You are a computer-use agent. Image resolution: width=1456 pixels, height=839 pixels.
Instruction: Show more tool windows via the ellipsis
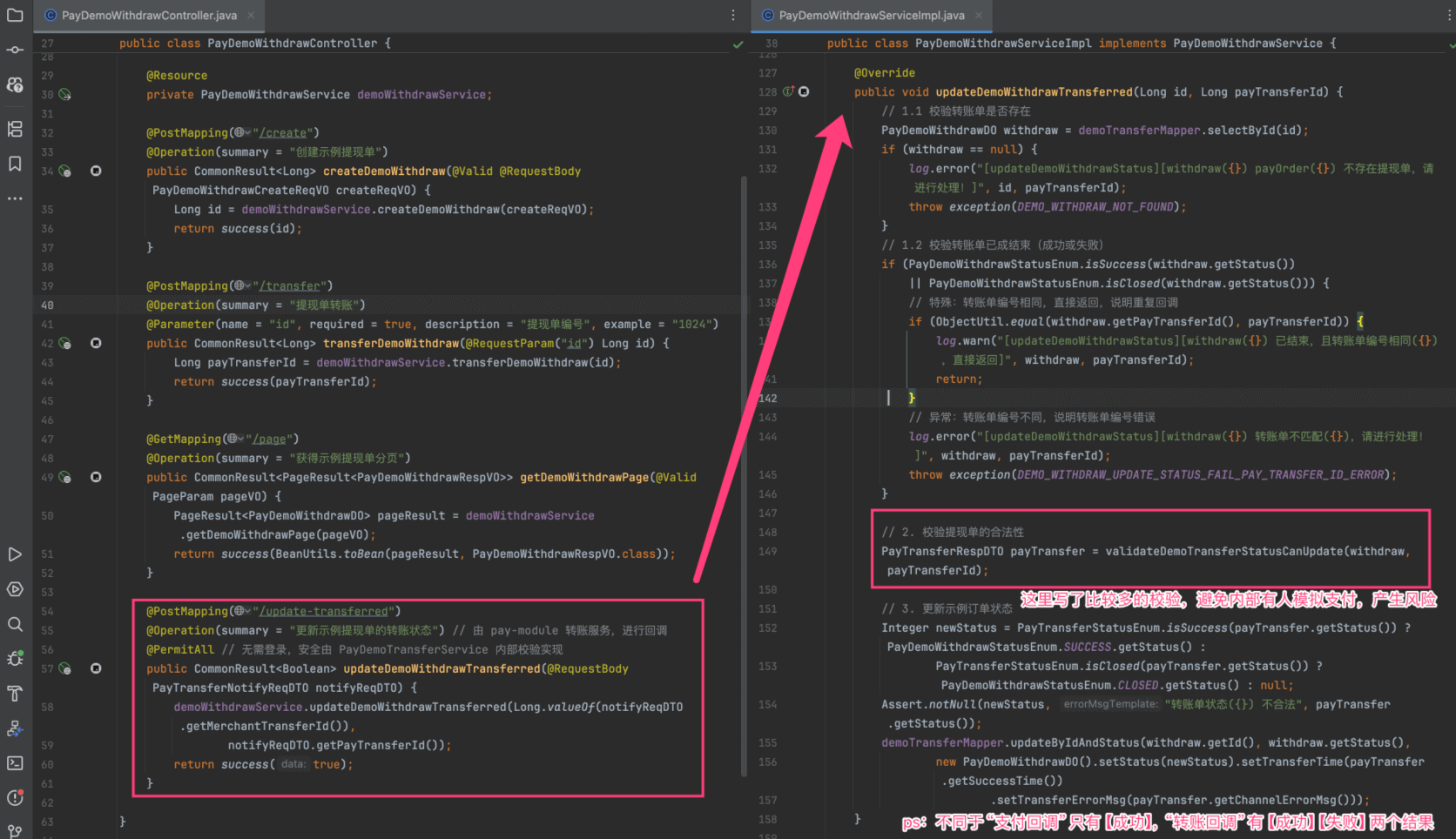15,198
